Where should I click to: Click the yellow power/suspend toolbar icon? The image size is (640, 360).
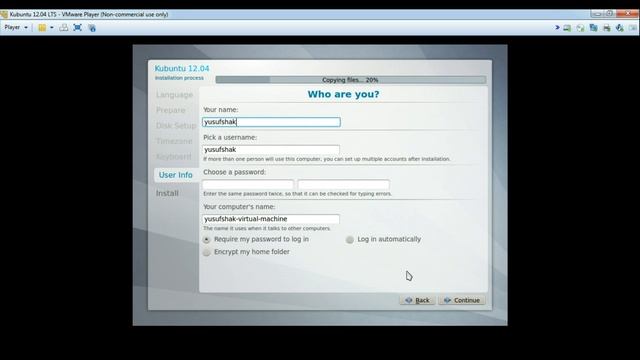click(x=42, y=28)
